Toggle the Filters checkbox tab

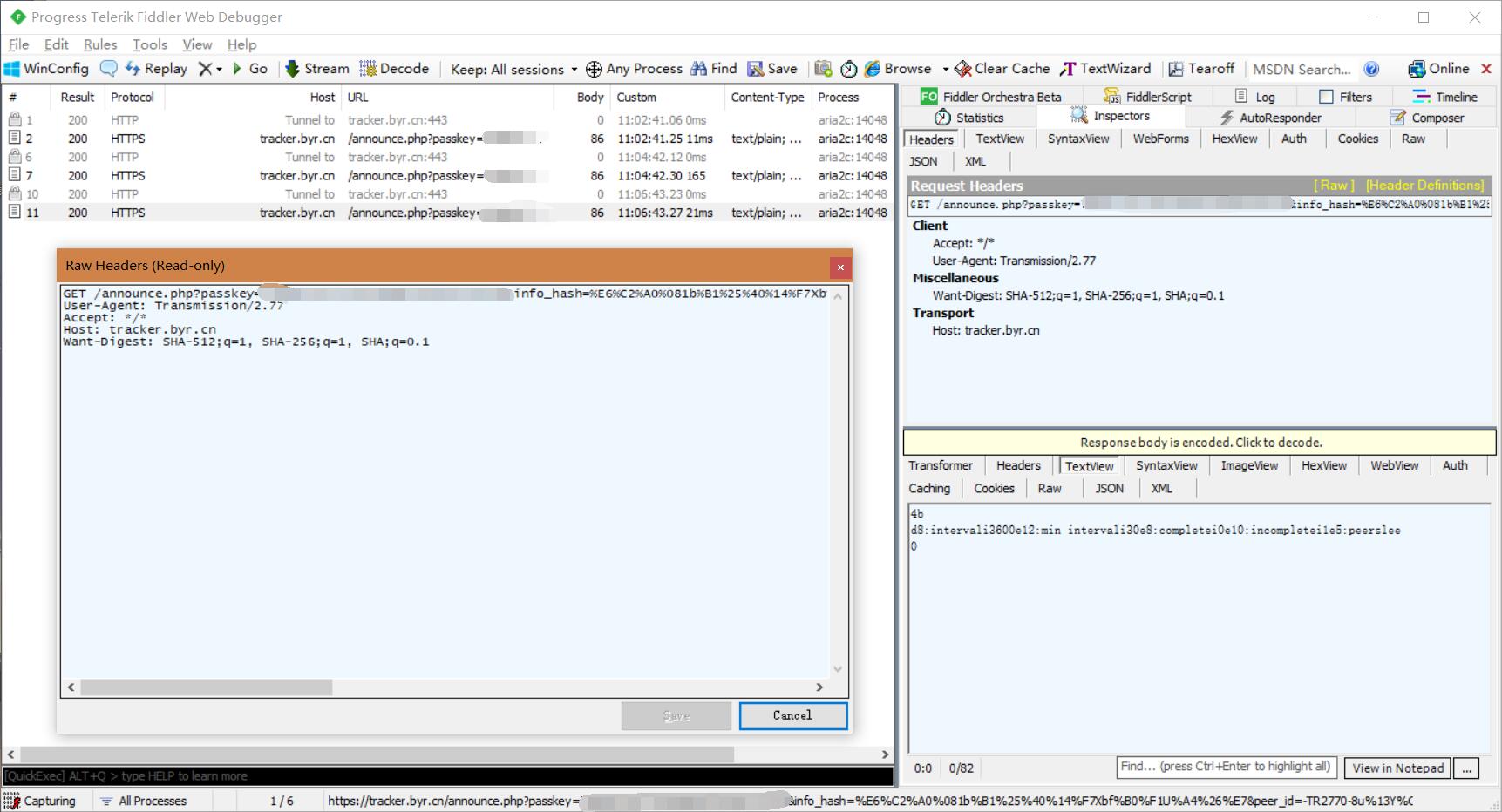1346,97
